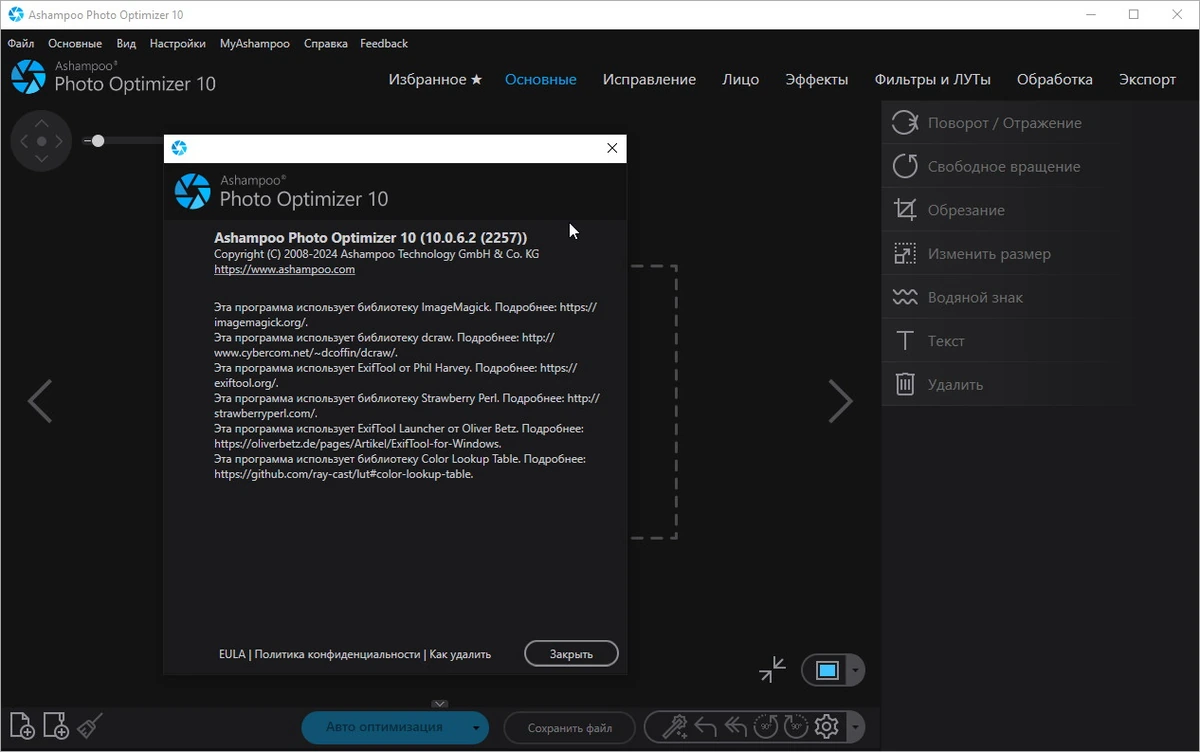Click the Copyright (C) 2008-2024 line
This screenshot has height=752, width=1200.
click(377, 254)
